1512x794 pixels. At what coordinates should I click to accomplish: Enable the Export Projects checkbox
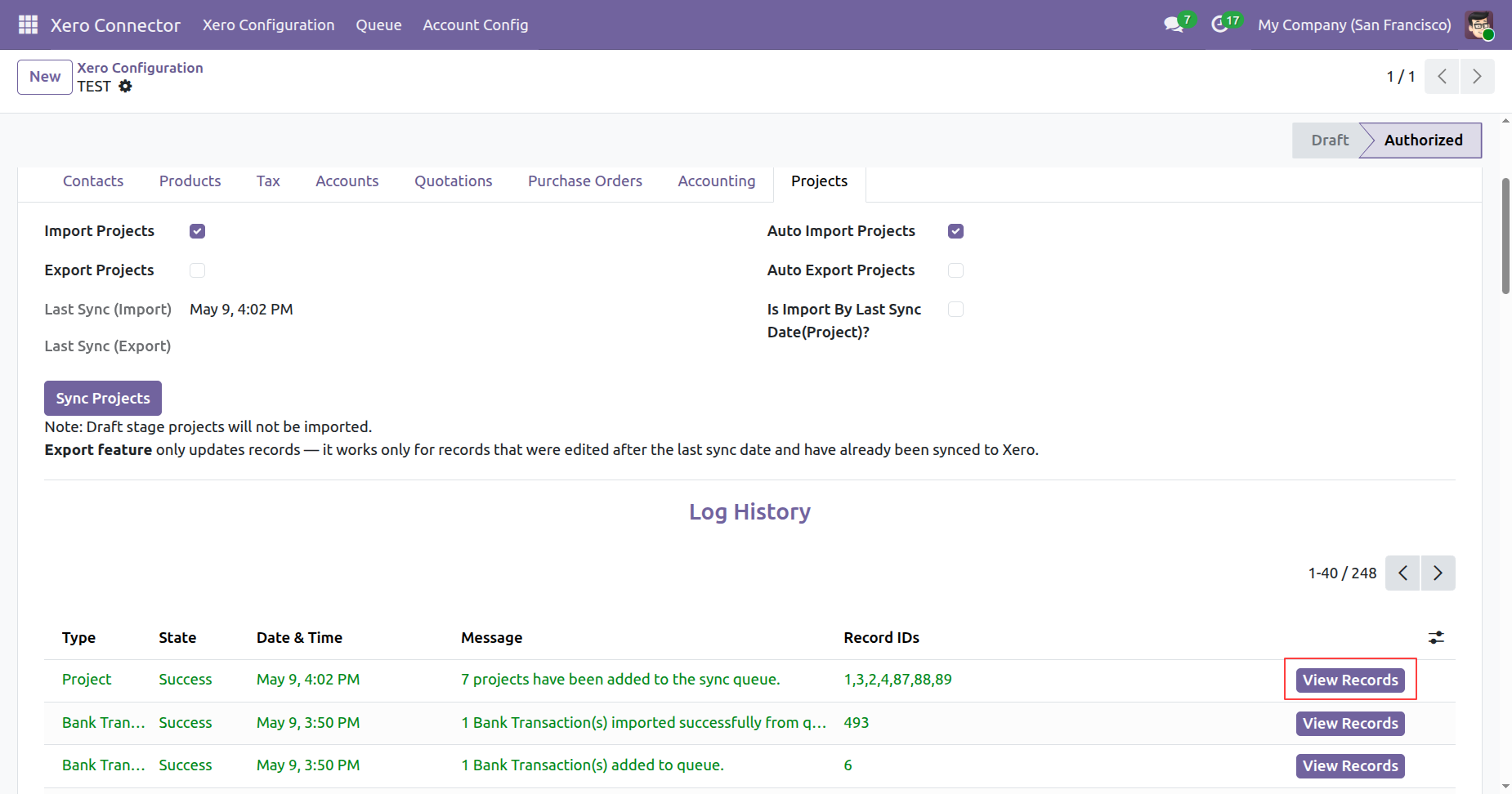coord(197,270)
